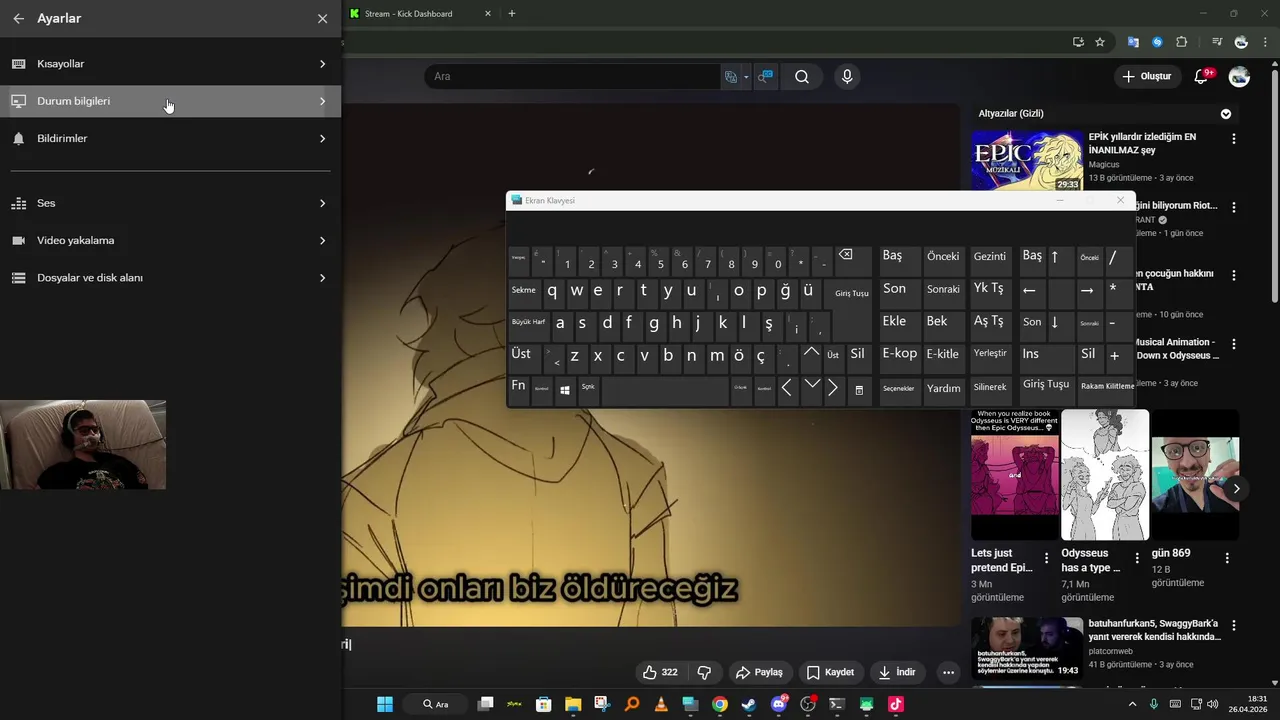Open YouTube notifications bell
This screenshot has width=1280, height=720.
(x=1203, y=77)
